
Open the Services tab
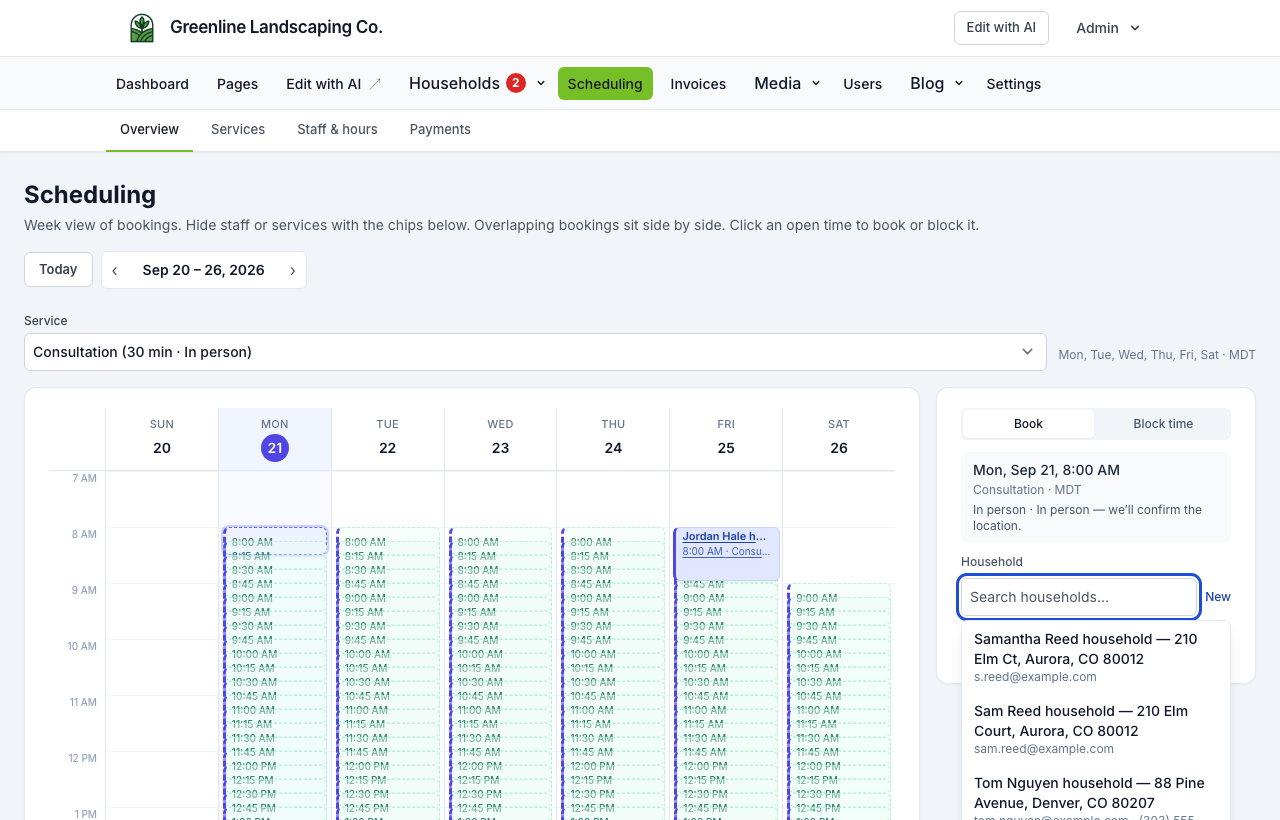tap(238, 130)
